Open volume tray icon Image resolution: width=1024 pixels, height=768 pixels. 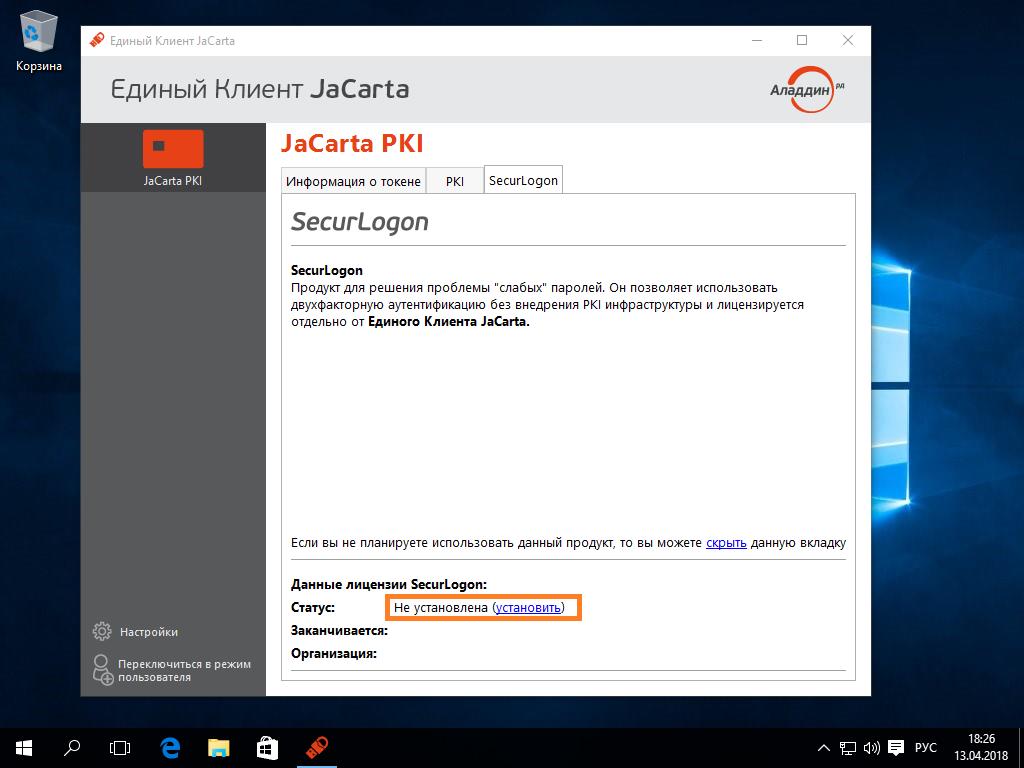[x=872, y=748]
